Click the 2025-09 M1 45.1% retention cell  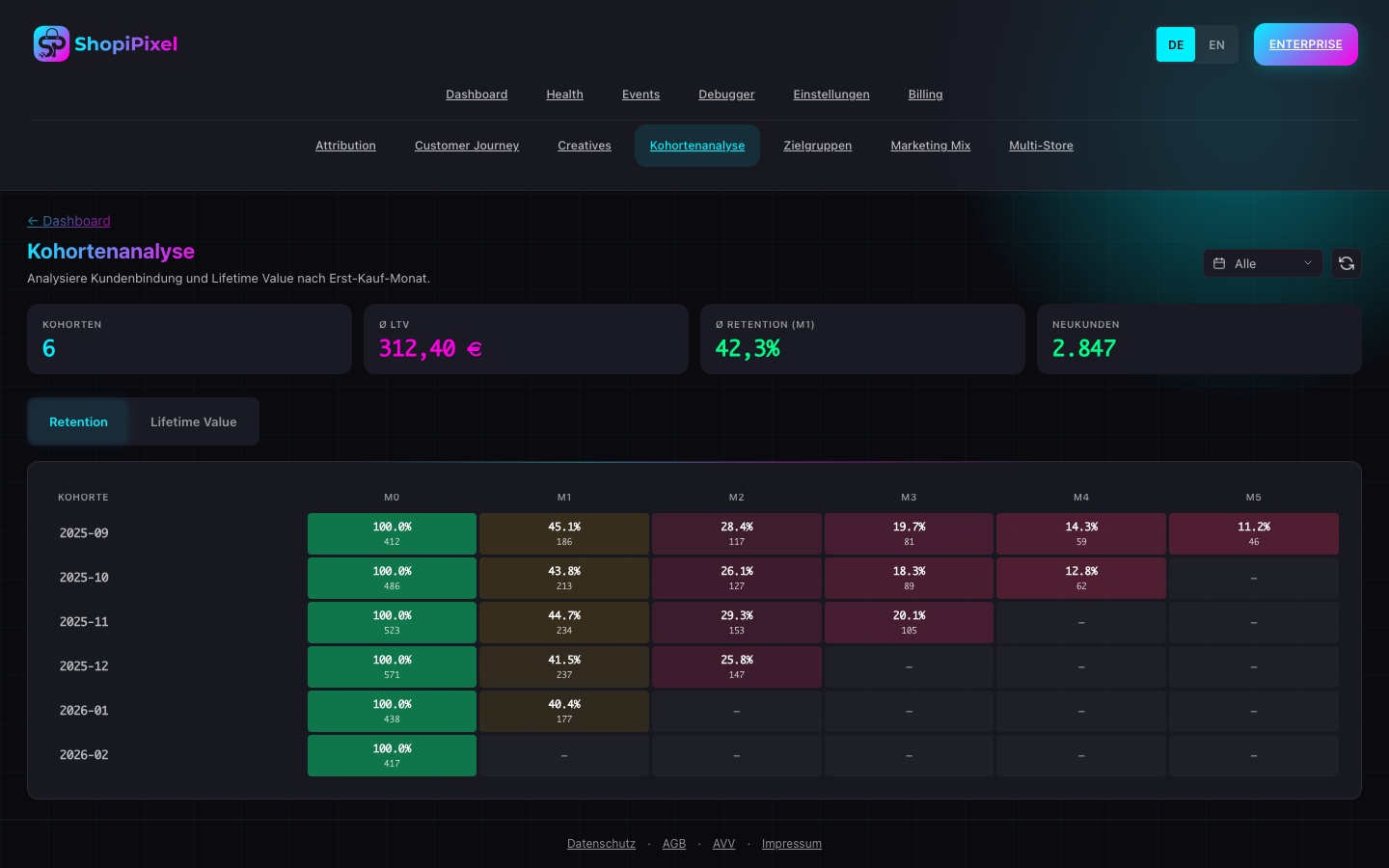[x=564, y=533]
